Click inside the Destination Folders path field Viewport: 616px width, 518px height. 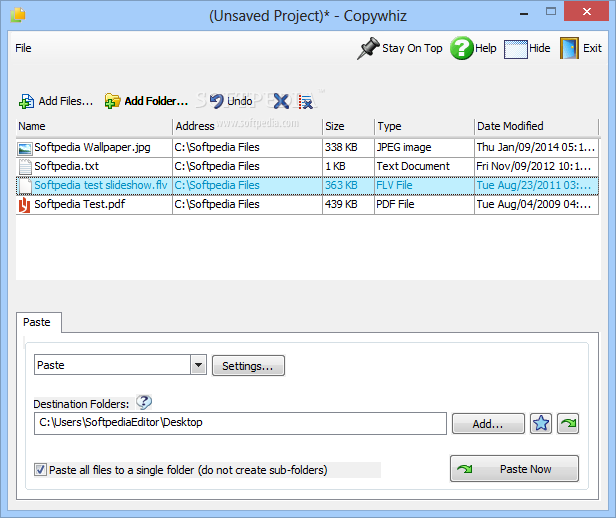pyautogui.click(x=240, y=423)
